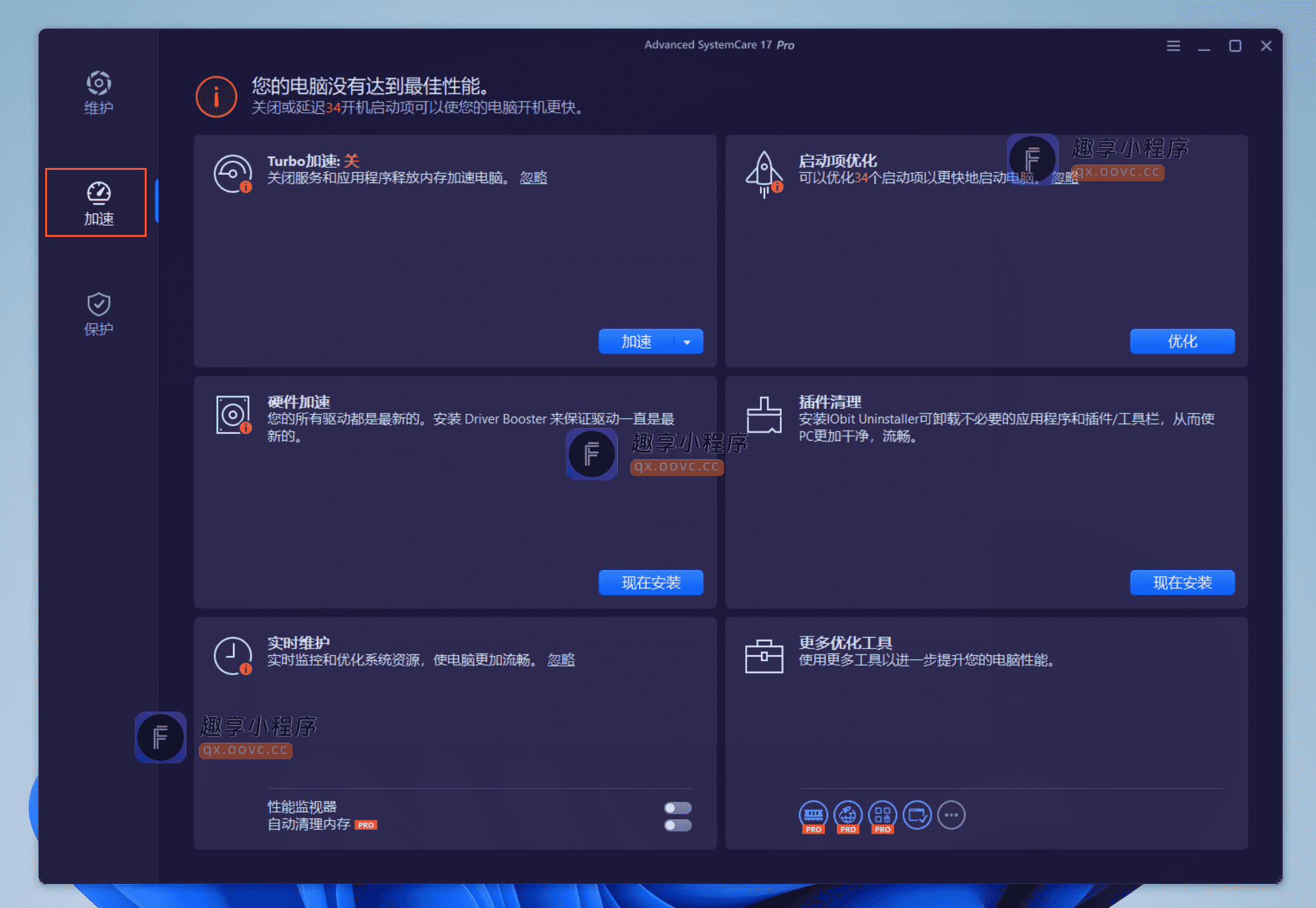Open the apps grid PRO tool
The width and height of the screenshot is (1316, 908).
[x=883, y=816]
